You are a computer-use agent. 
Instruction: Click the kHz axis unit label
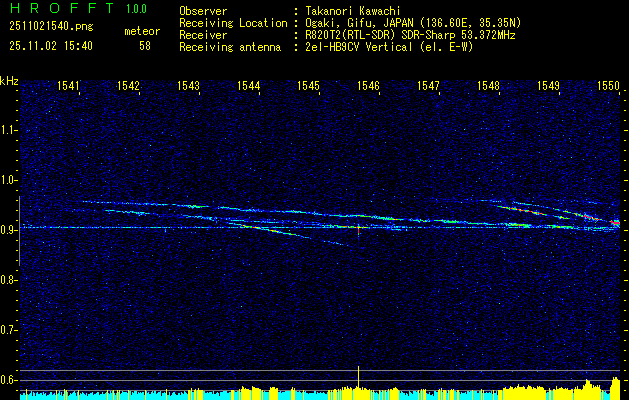pyautogui.click(x=9, y=81)
